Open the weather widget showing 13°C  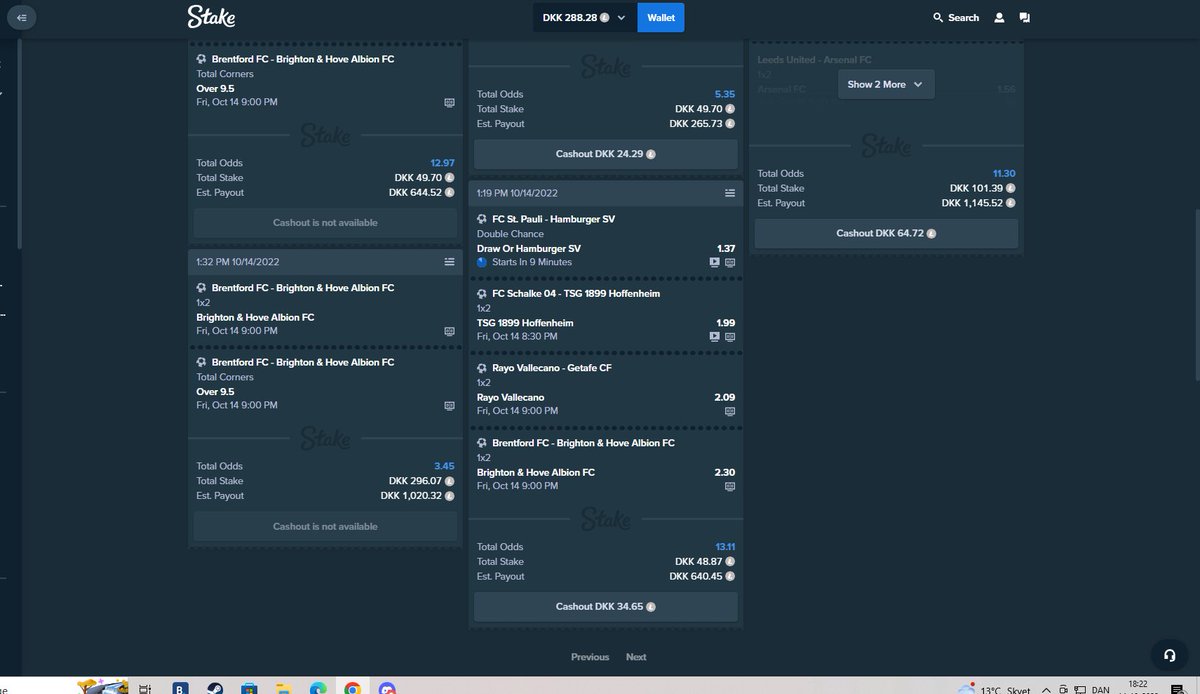click(x=992, y=688)
